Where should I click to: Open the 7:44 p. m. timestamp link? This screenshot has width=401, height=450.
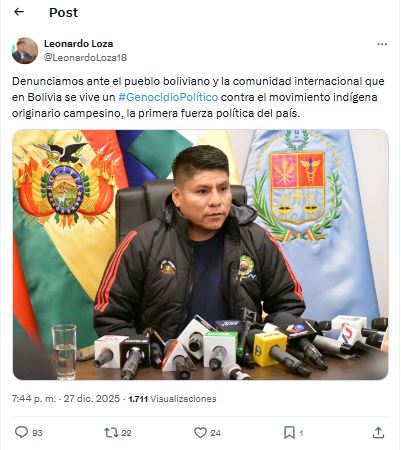pos(34,399)
